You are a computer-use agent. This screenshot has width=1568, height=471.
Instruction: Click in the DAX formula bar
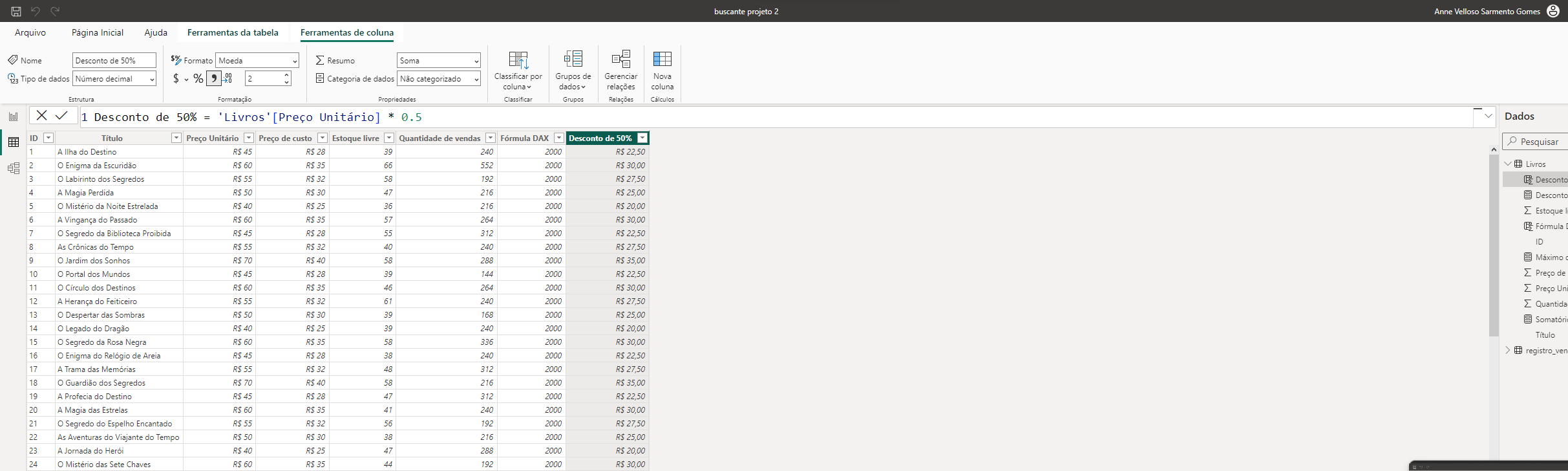pyautogui.click(x=776, y=116)
